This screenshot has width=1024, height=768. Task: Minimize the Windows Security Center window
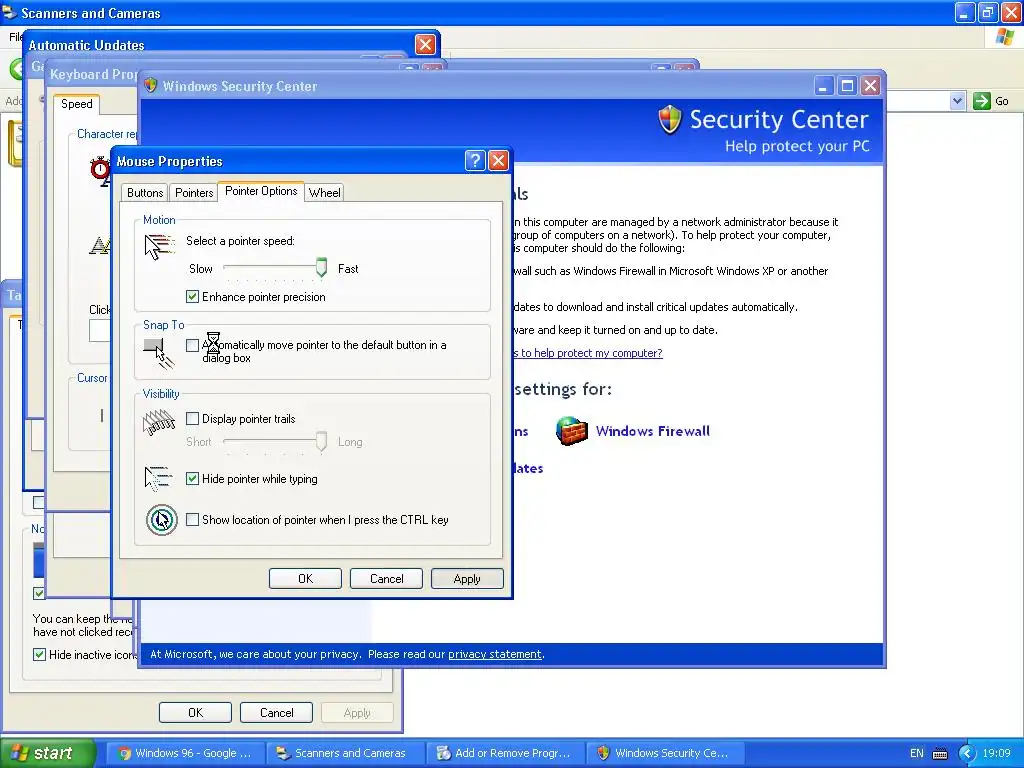pyautogui.click(x=824, y=86)
